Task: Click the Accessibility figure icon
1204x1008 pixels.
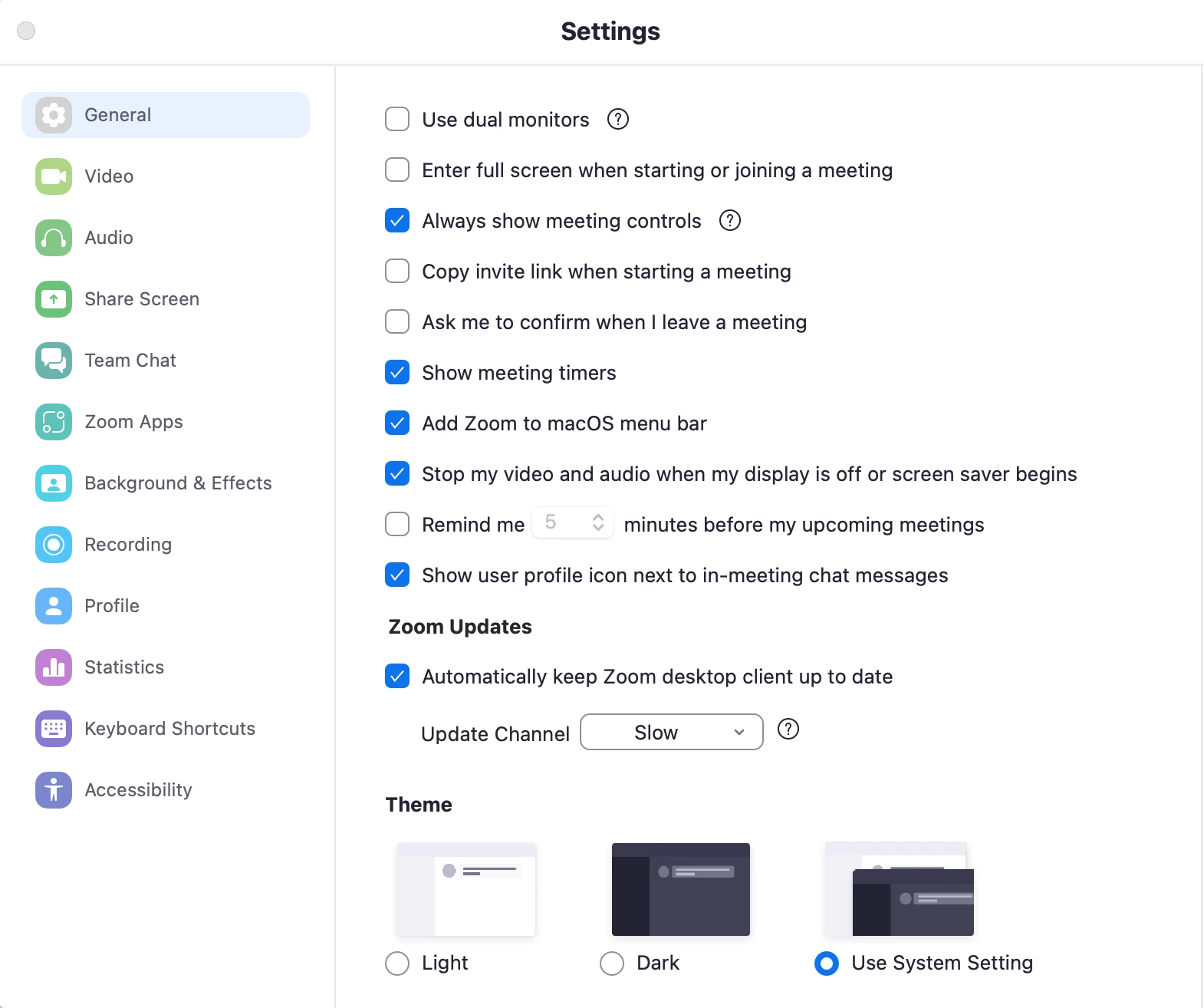Action: tap(54, 790)
